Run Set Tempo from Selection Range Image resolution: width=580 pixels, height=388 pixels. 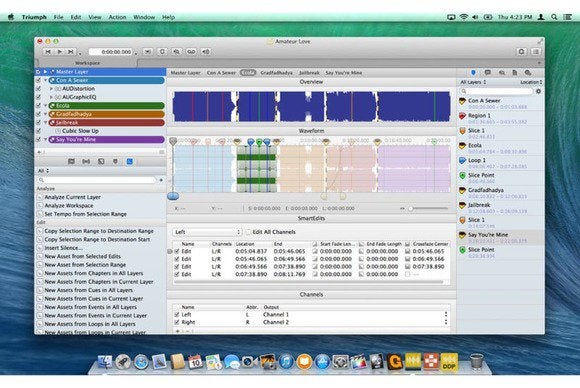[85, 214]
